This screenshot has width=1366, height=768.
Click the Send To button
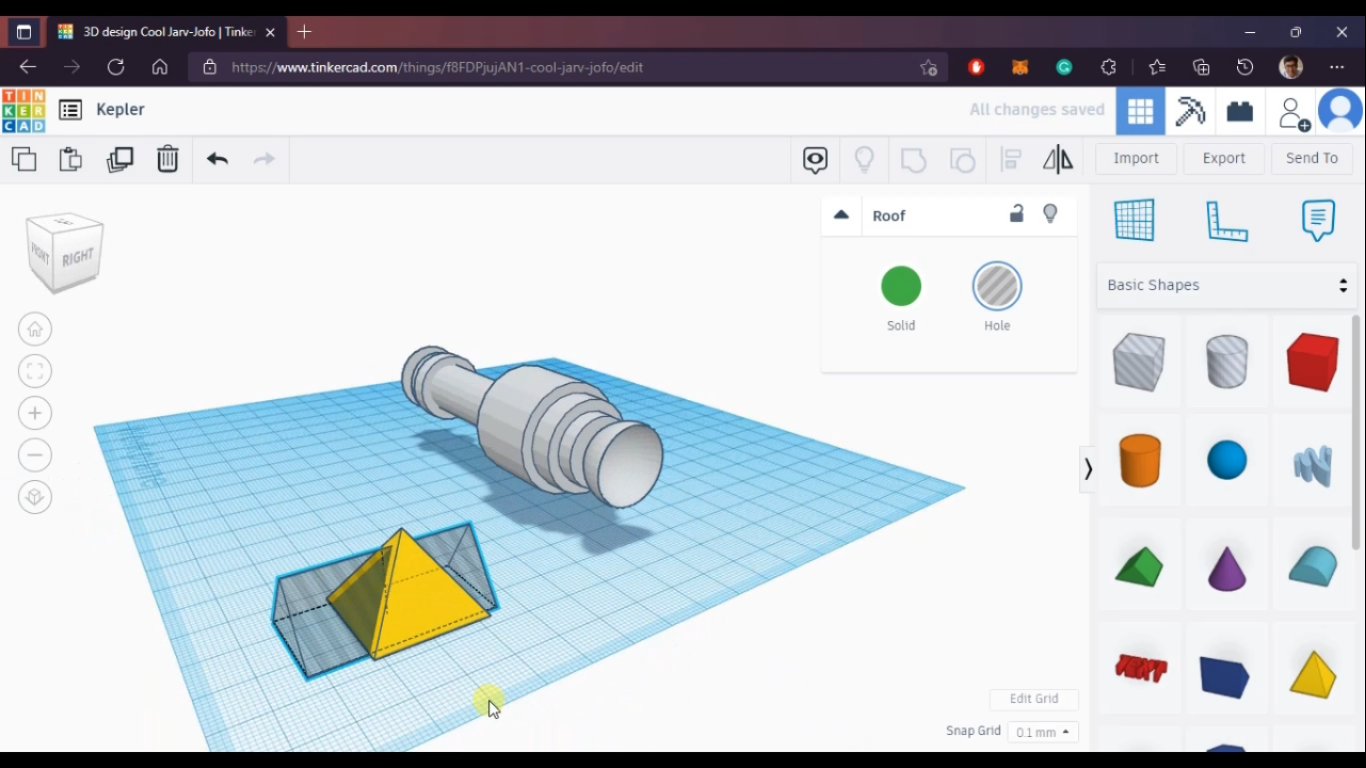1312,158
